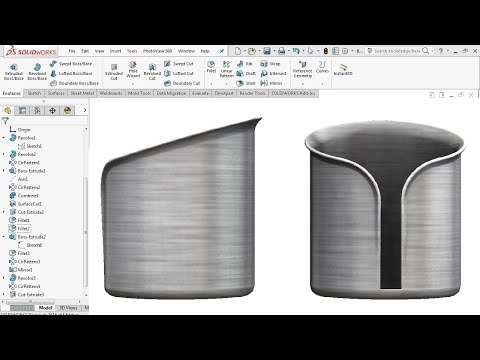Viewport: 480px width, 360px height.
Task: Choose the Swept Cut tool
Action: [179, 63]
